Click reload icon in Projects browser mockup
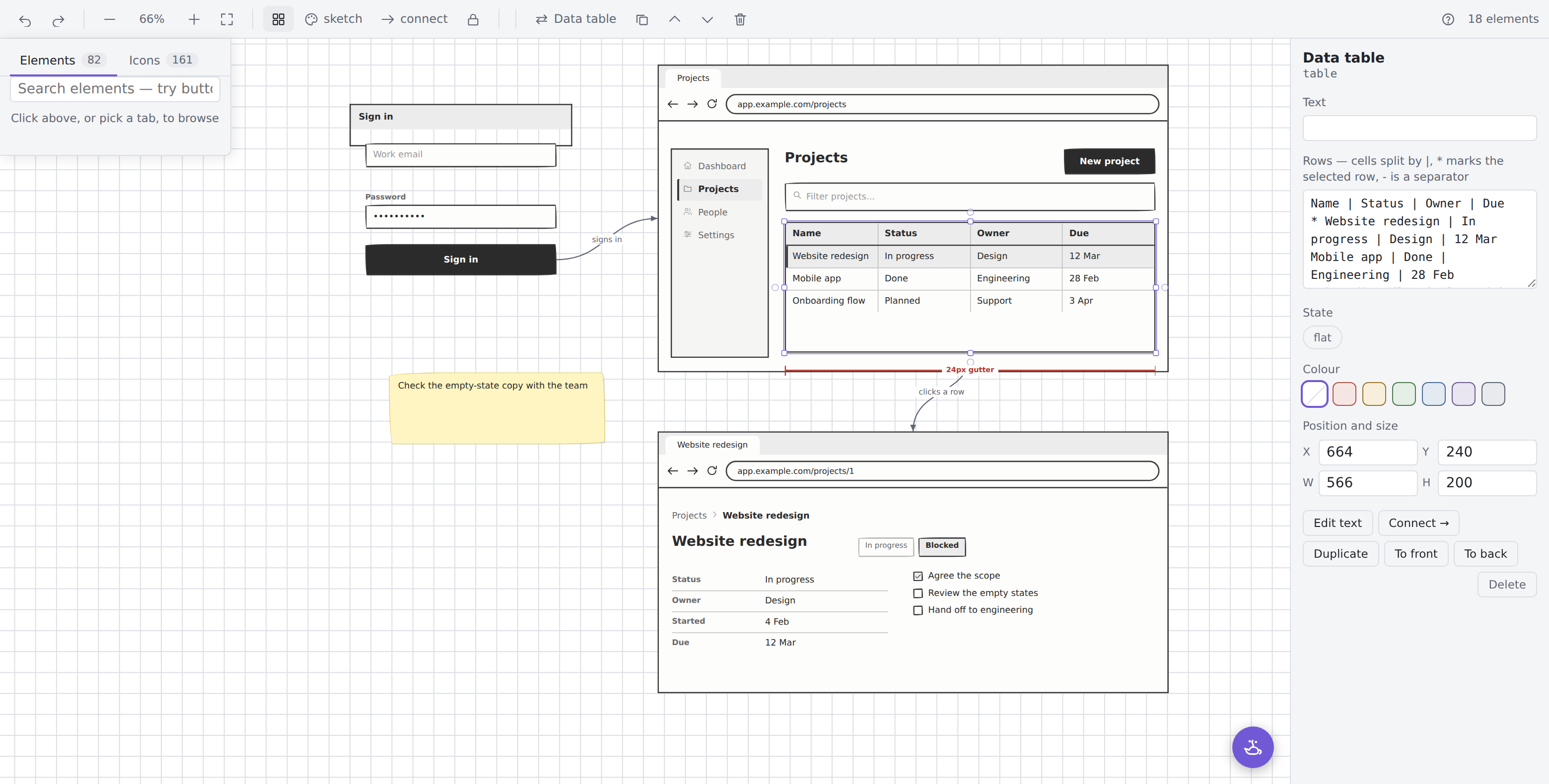Screen dimensions: 1549x784 click(712, 104)
